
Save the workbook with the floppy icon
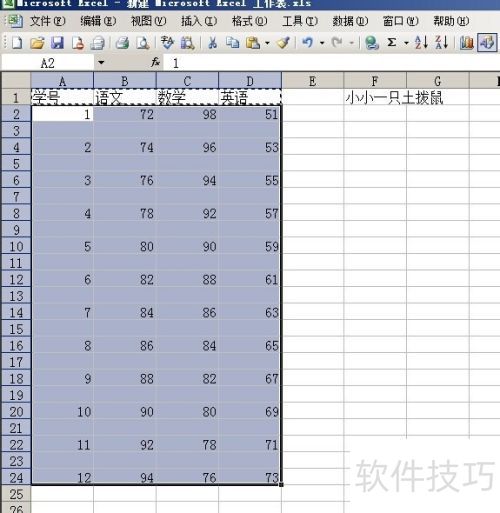point(57,43)
